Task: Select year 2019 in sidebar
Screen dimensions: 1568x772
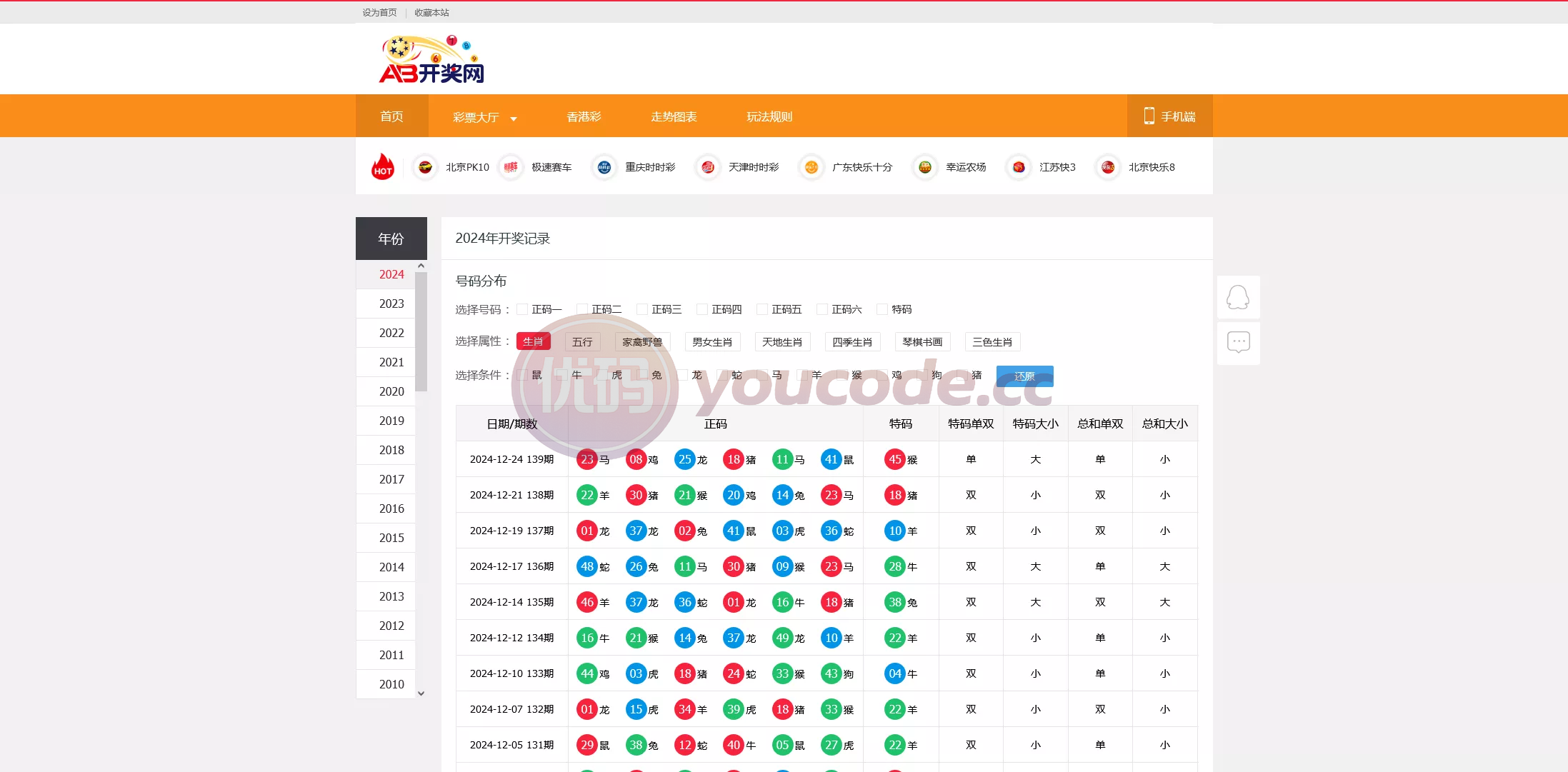Action: (386, 421)
